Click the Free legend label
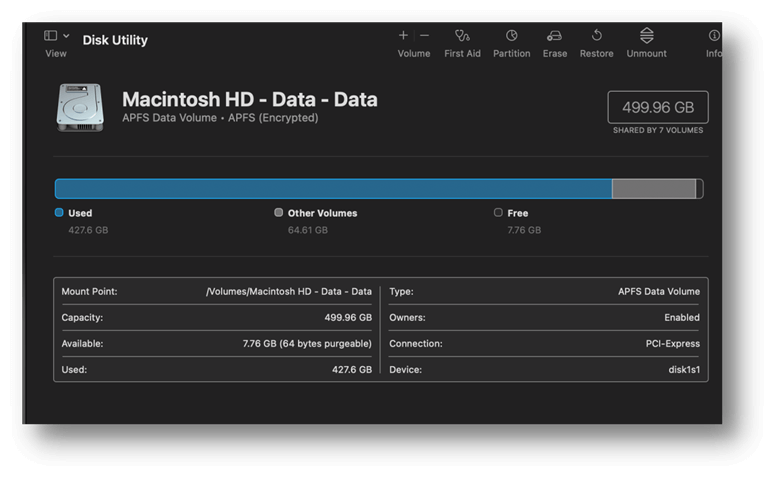 517,213
